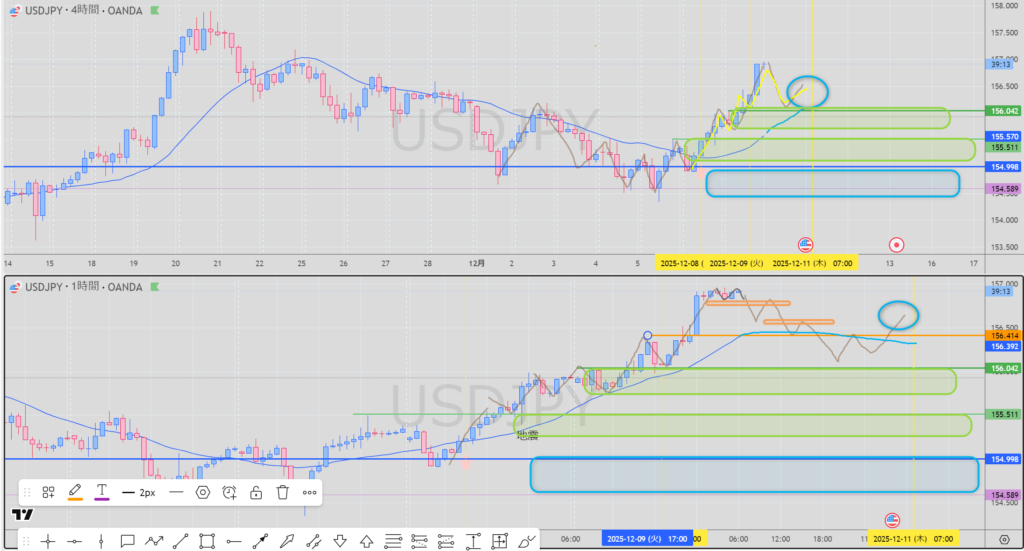
Task: Select the callout comment tool
Action: (x=127, y=541)
